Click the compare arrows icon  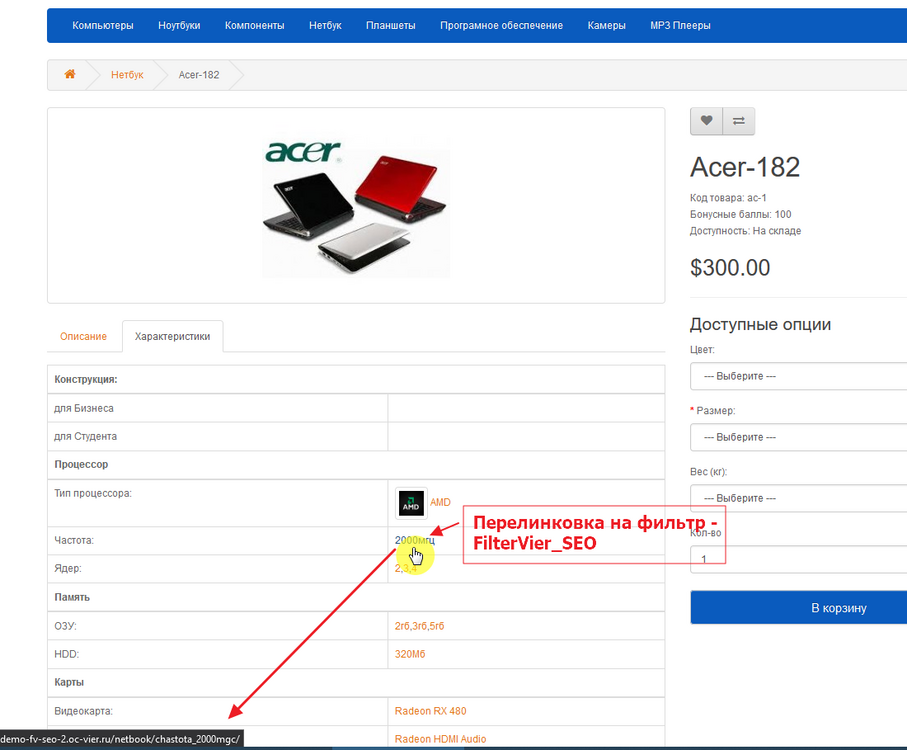739,120
